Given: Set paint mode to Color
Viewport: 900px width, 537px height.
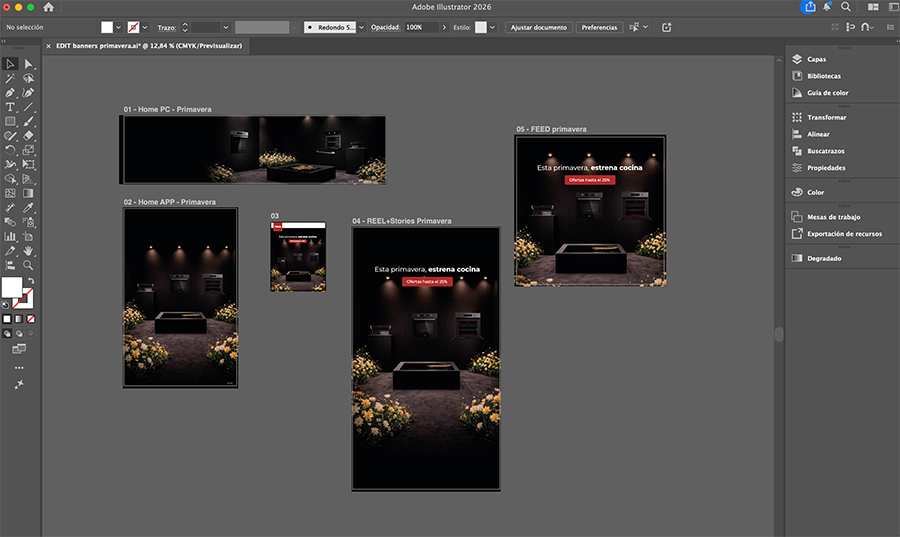Looking at the screenshot, I should tap(7, 319).
